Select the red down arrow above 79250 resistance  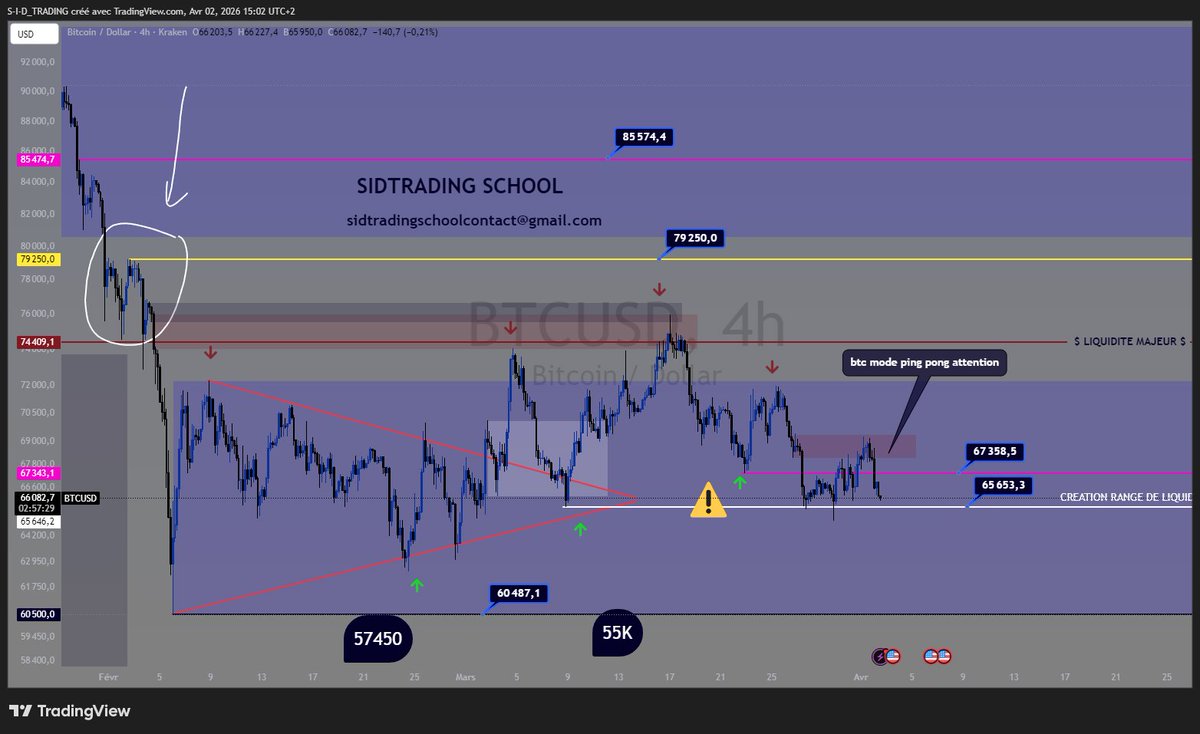[658, 289]
